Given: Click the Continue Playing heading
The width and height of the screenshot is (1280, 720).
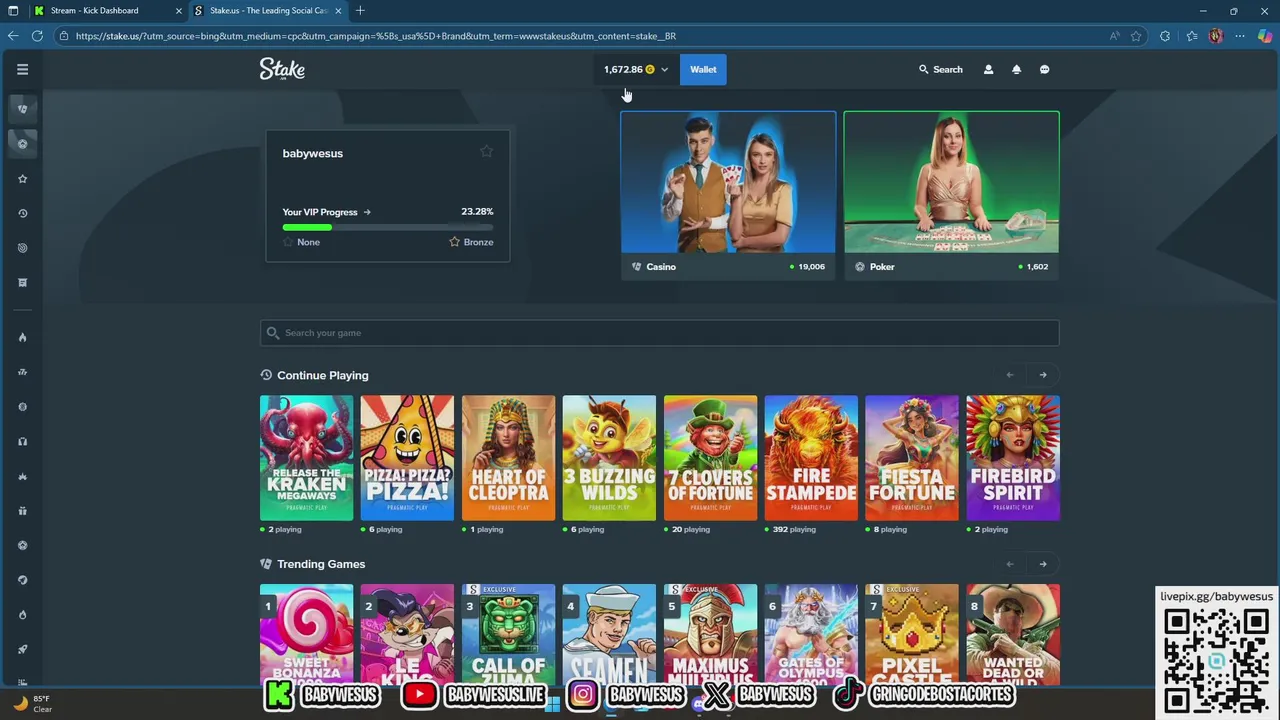Looking at the screenshot, I should pyautogui.click(x=322, y=375).
